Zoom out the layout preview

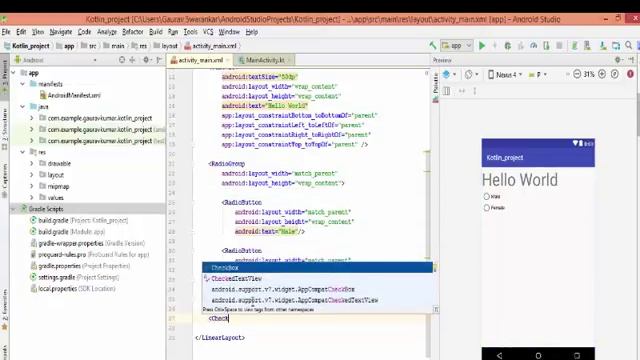pyautogui.click(x=577, y=74)
